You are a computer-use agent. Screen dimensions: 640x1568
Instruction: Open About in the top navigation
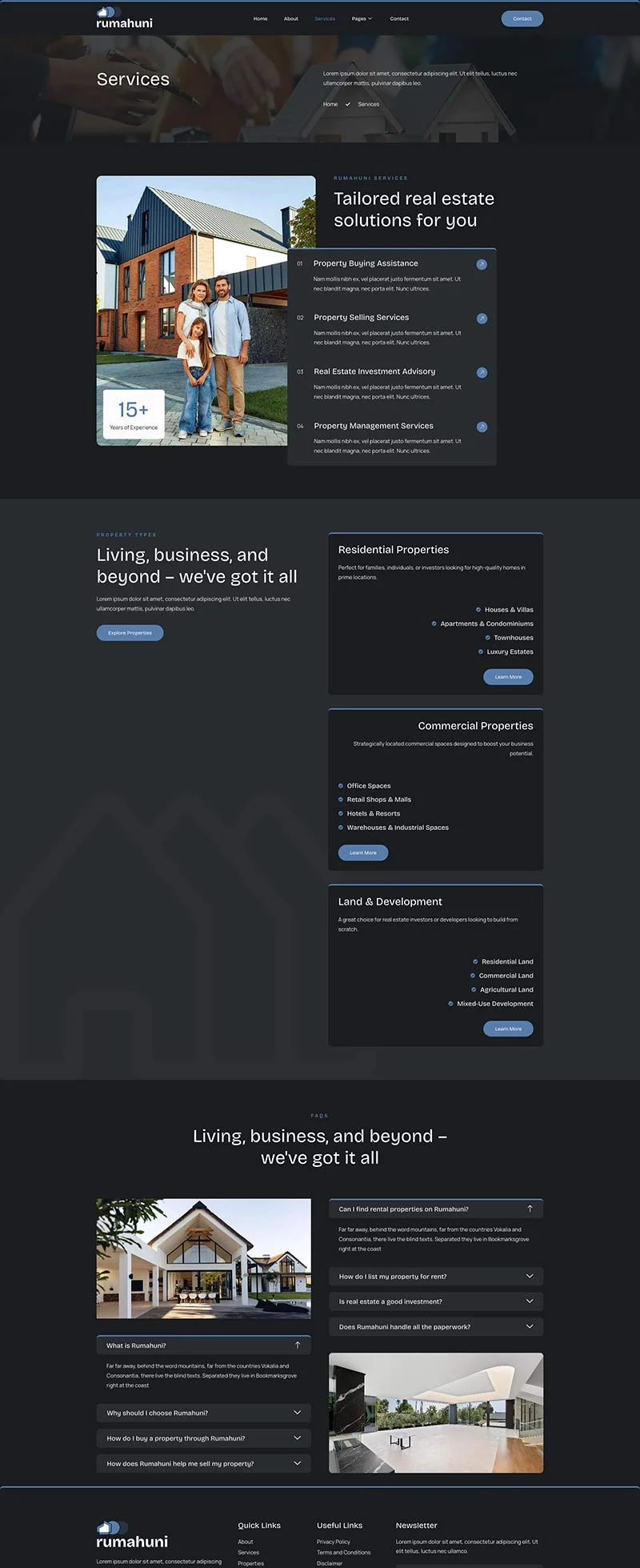291,18
